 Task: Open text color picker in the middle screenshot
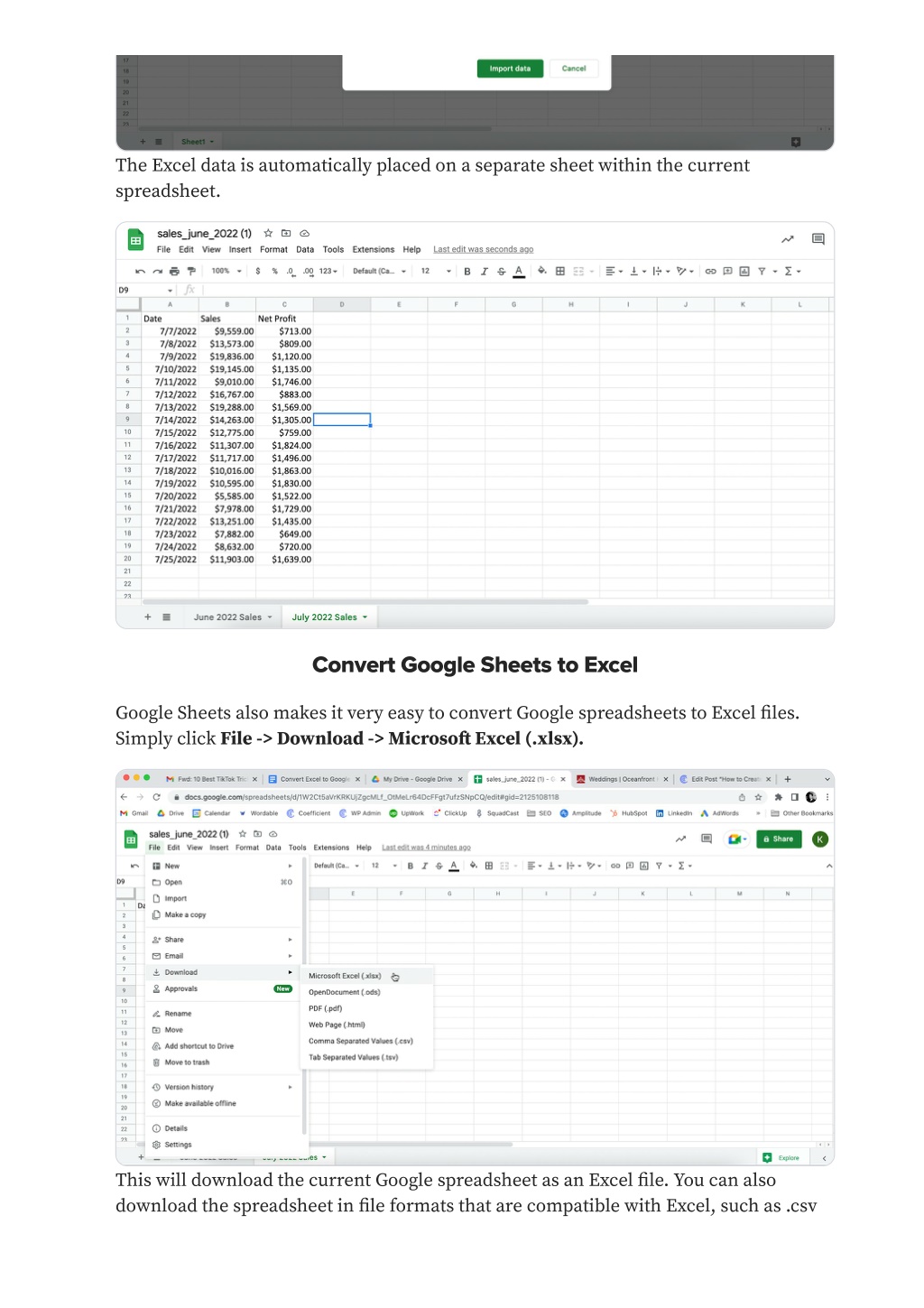(519, 271)
